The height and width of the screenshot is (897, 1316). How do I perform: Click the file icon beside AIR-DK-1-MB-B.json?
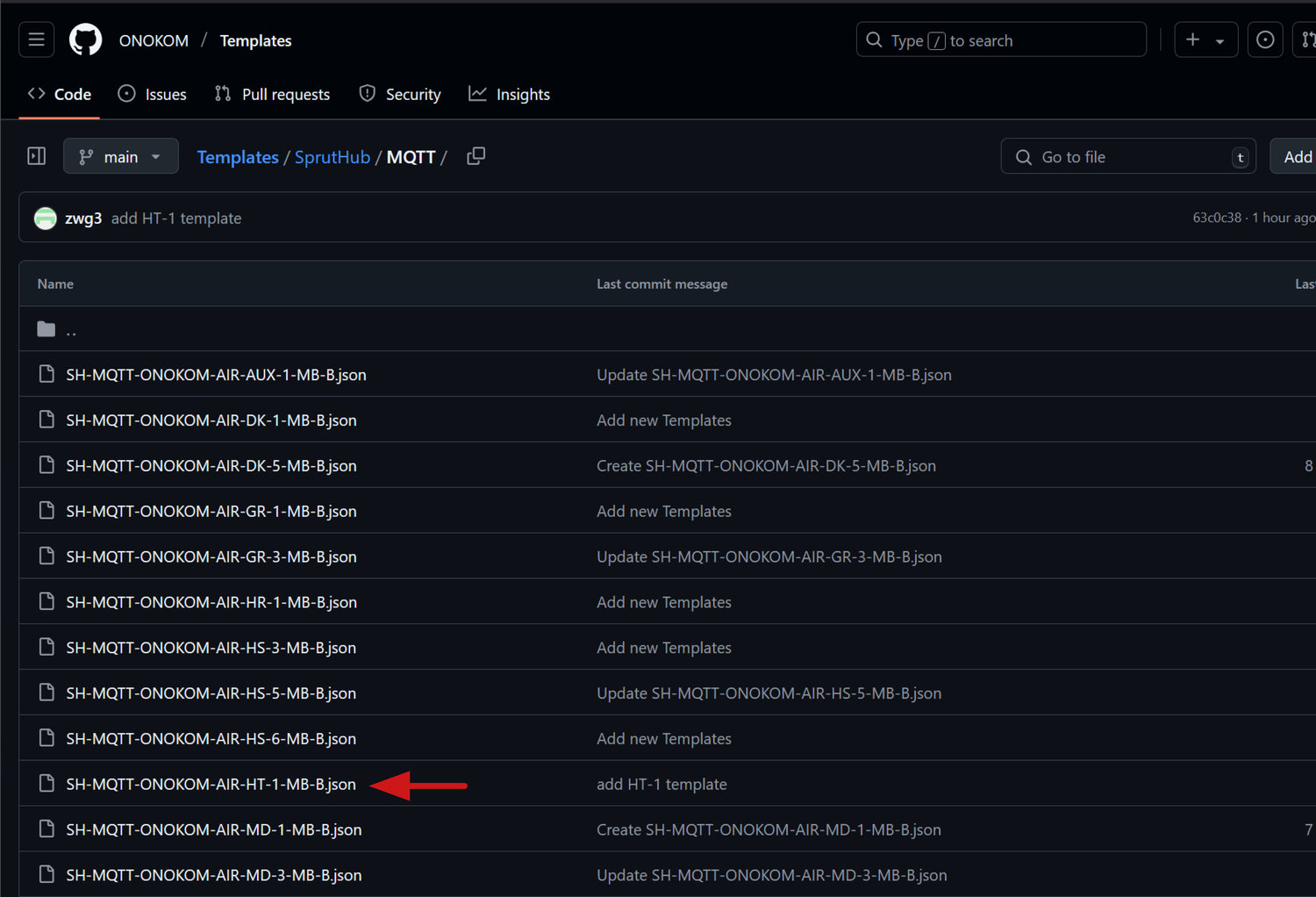point(46,420)
